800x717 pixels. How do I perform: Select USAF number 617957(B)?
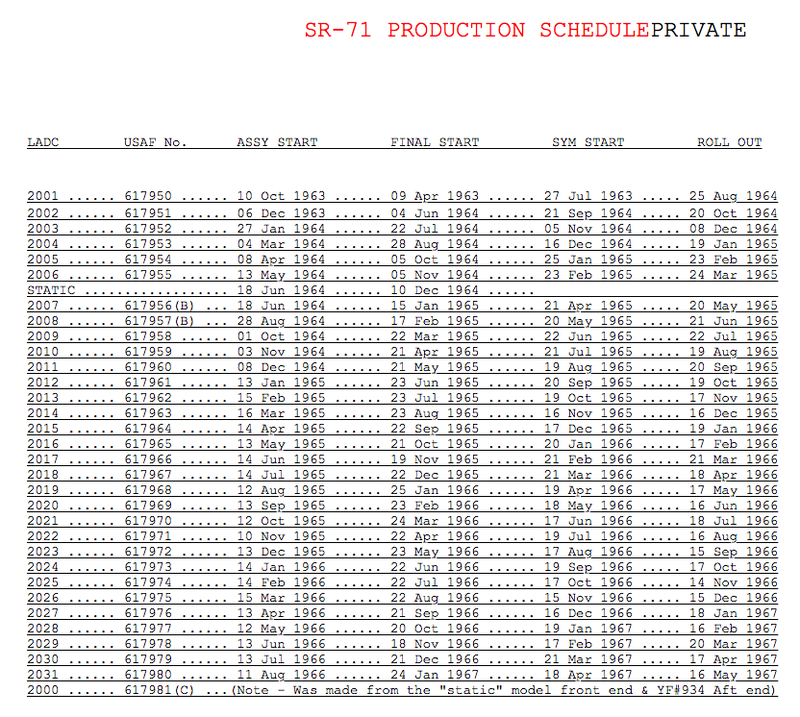click(x=159, y=321)
